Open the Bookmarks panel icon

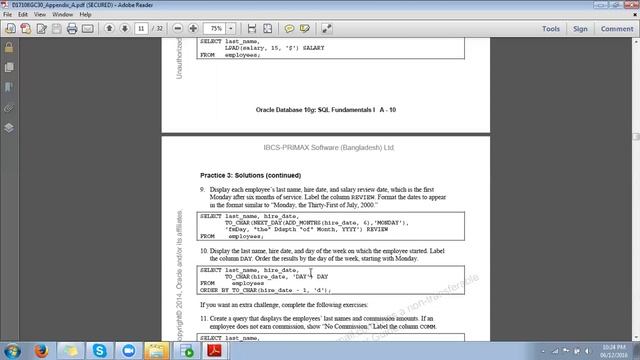click(9, 87)
